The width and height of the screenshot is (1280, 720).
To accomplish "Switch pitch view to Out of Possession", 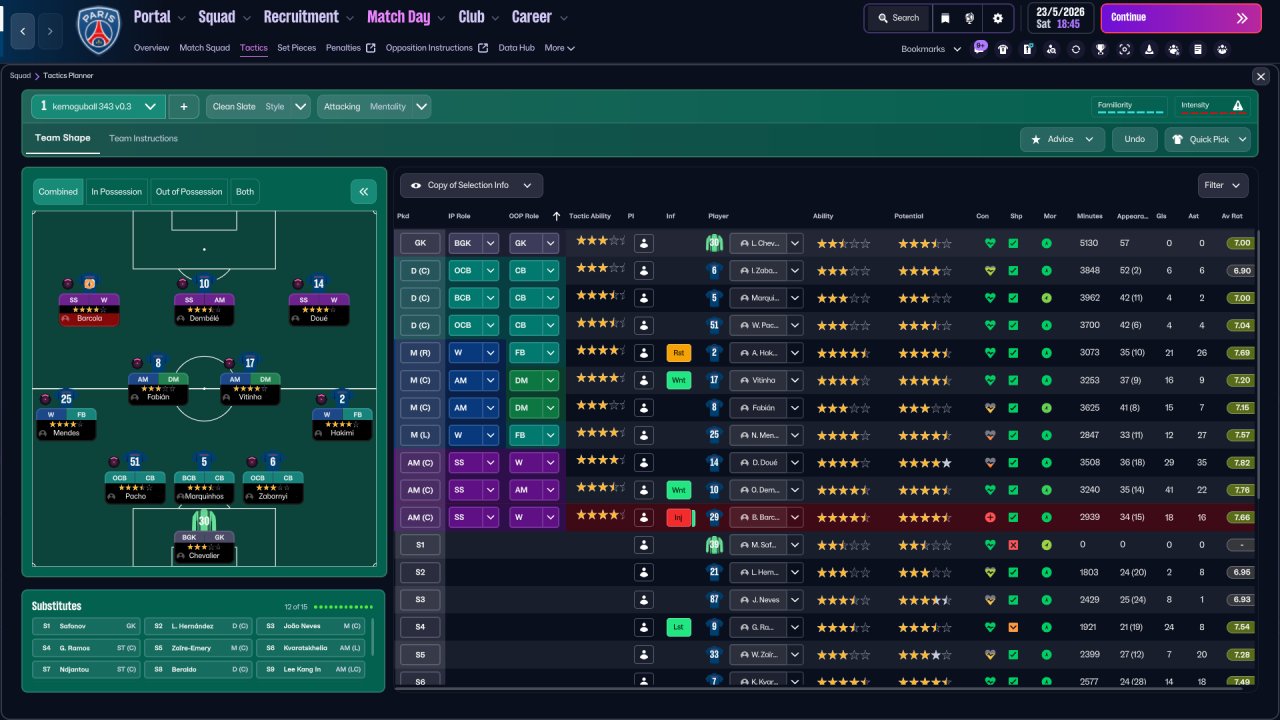I will point(188,192).
